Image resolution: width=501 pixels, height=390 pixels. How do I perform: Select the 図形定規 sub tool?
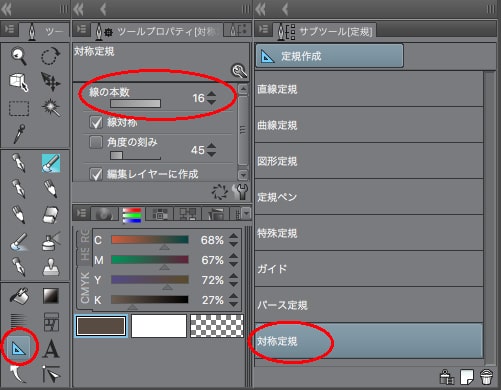(x=369, y=161)
